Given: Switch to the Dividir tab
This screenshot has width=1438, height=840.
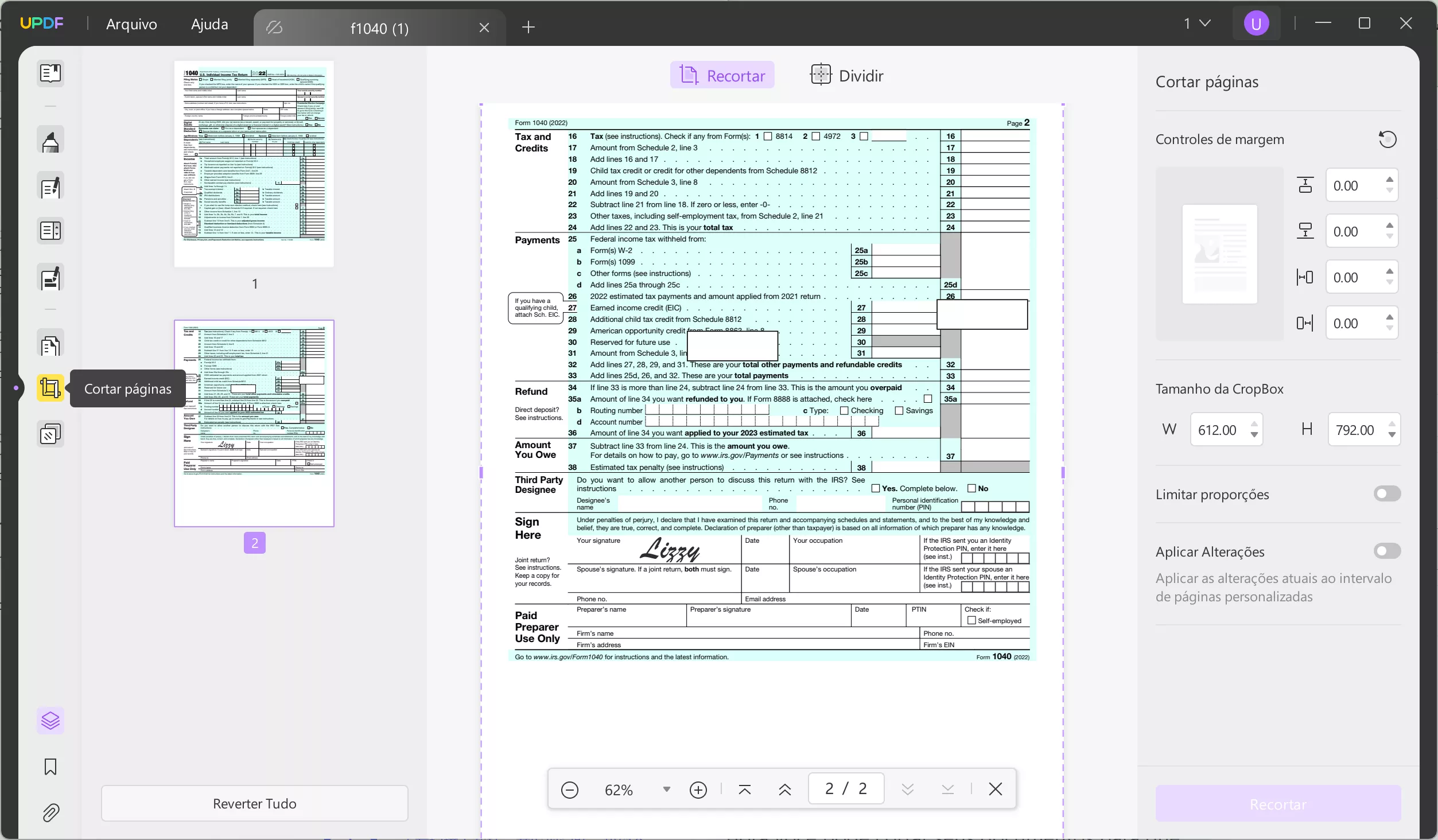Looking at the screenshot, I should tap(847, 75).
